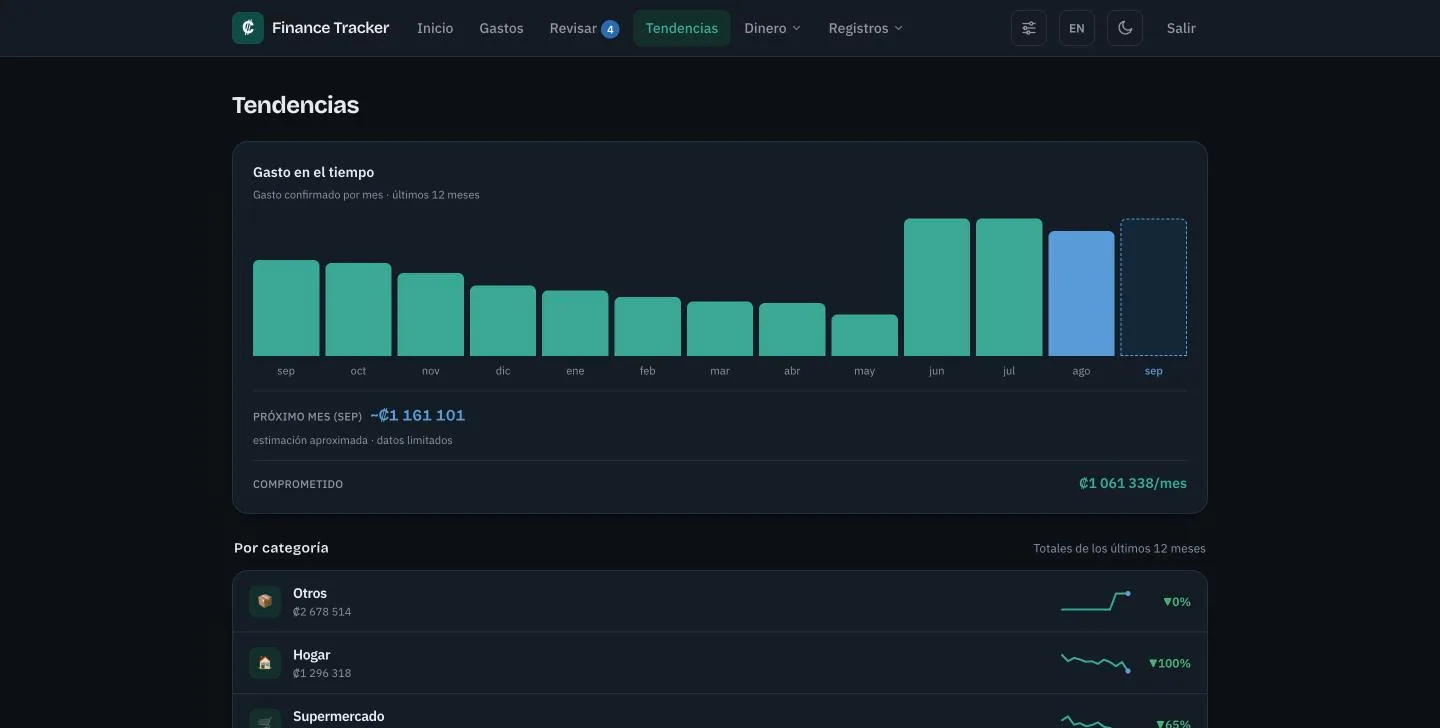Select the nov spending bar
The height and width of the screenshot is (728, 1440).
click(x=431, y=314)
